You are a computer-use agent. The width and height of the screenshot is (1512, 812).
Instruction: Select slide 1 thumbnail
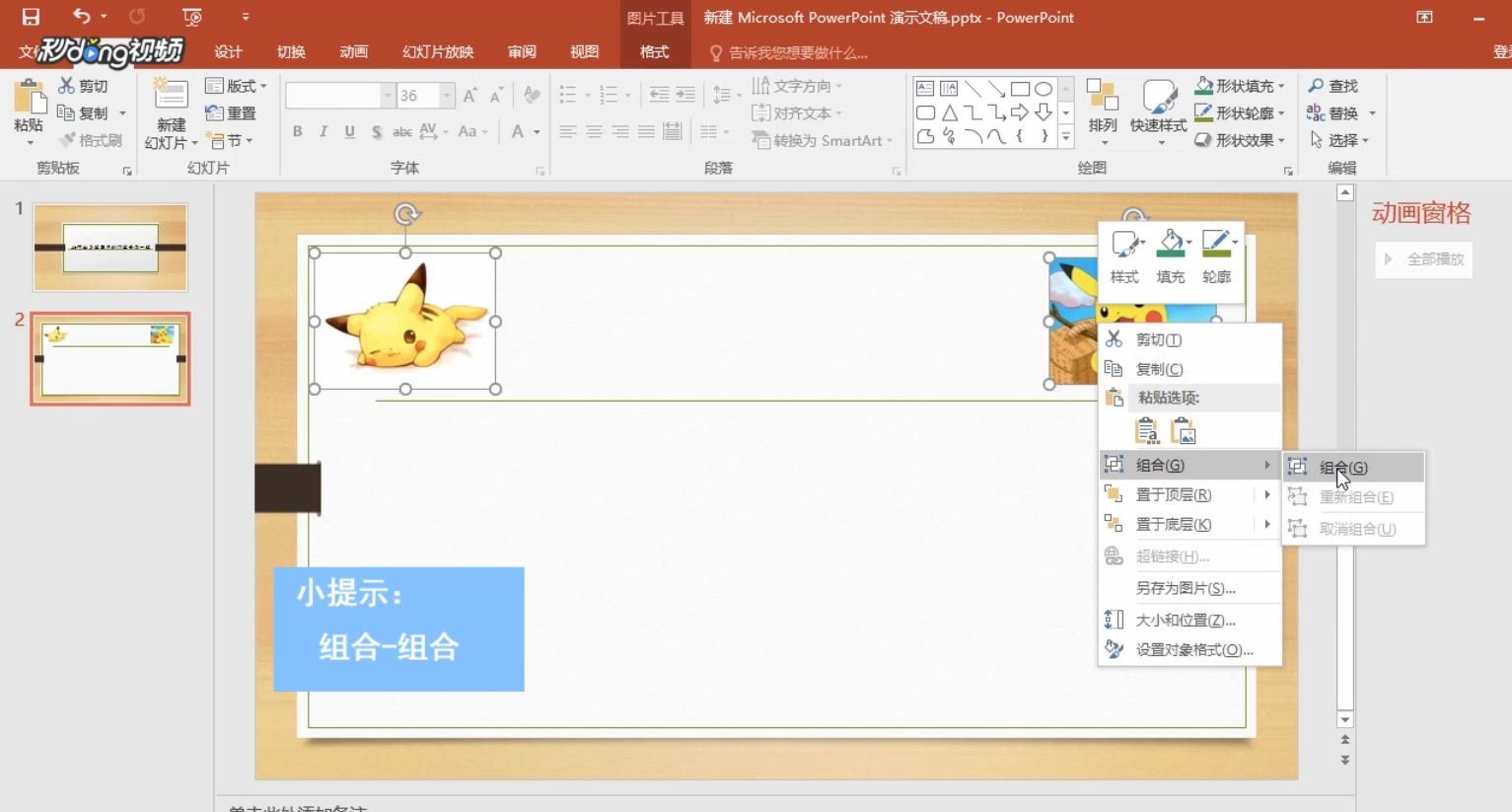pos(109,248)
